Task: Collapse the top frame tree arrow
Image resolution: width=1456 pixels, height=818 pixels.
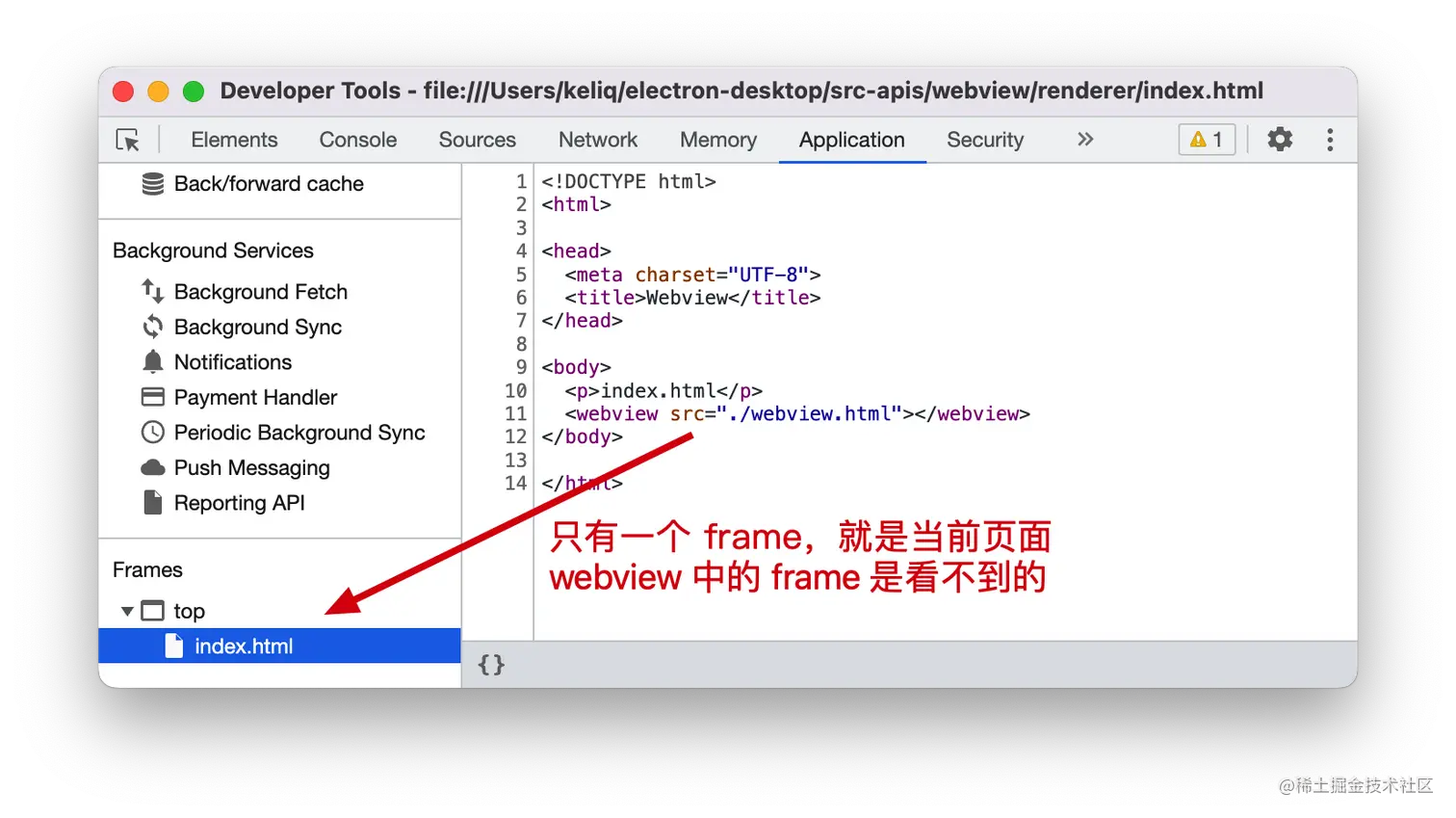Action: (127, 611)
